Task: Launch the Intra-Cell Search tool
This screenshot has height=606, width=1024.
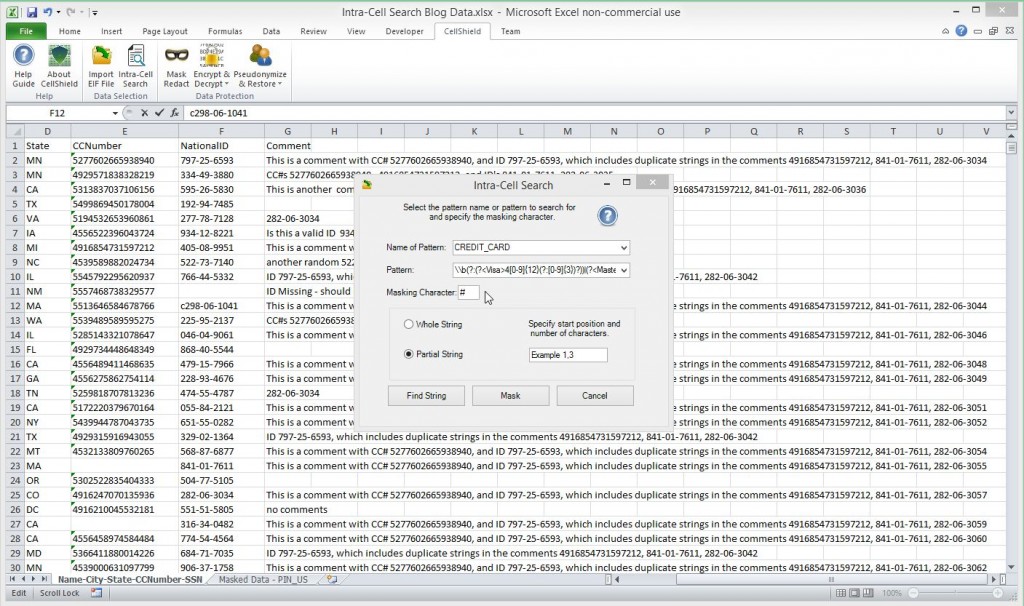Action: [135, 65]
